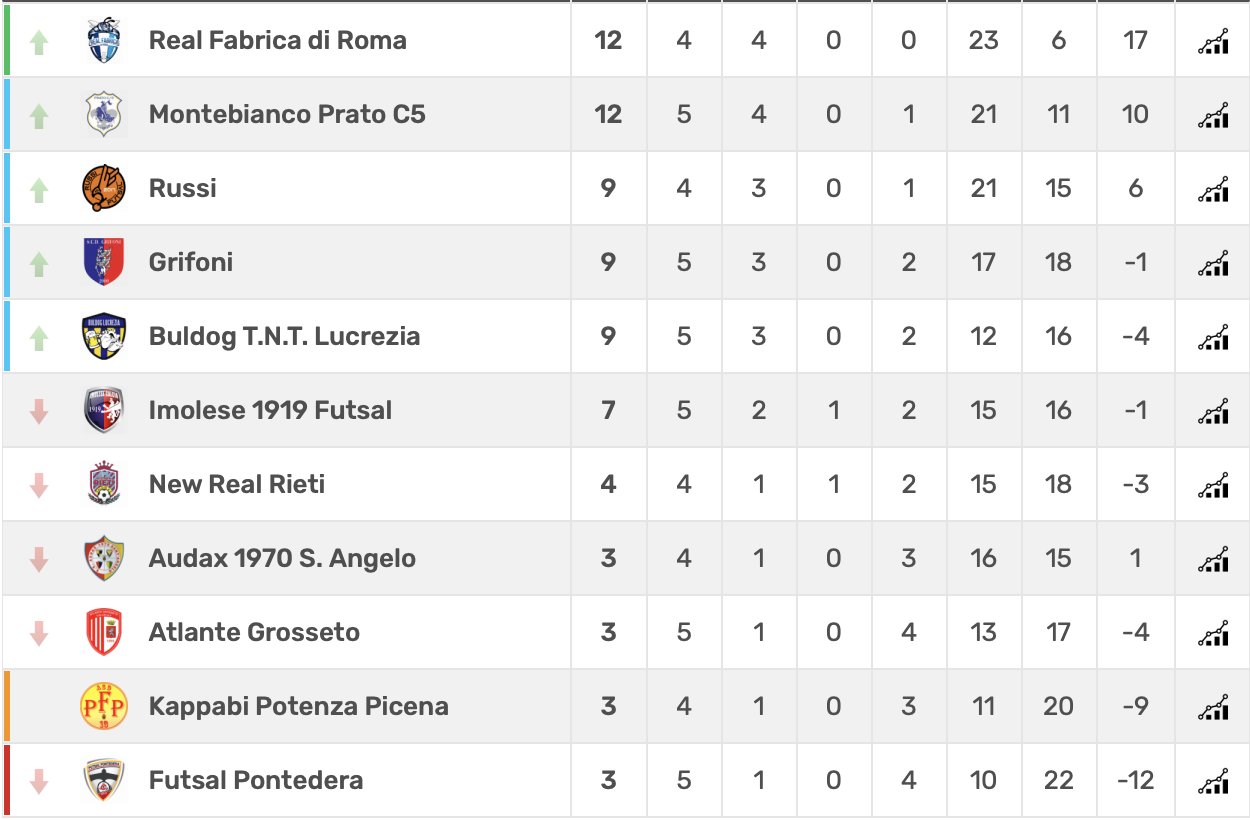1250x820 pixels.
Task: Open stats chart icon for Audax 1970 S. Angelo
Action: coord(1213,559)
